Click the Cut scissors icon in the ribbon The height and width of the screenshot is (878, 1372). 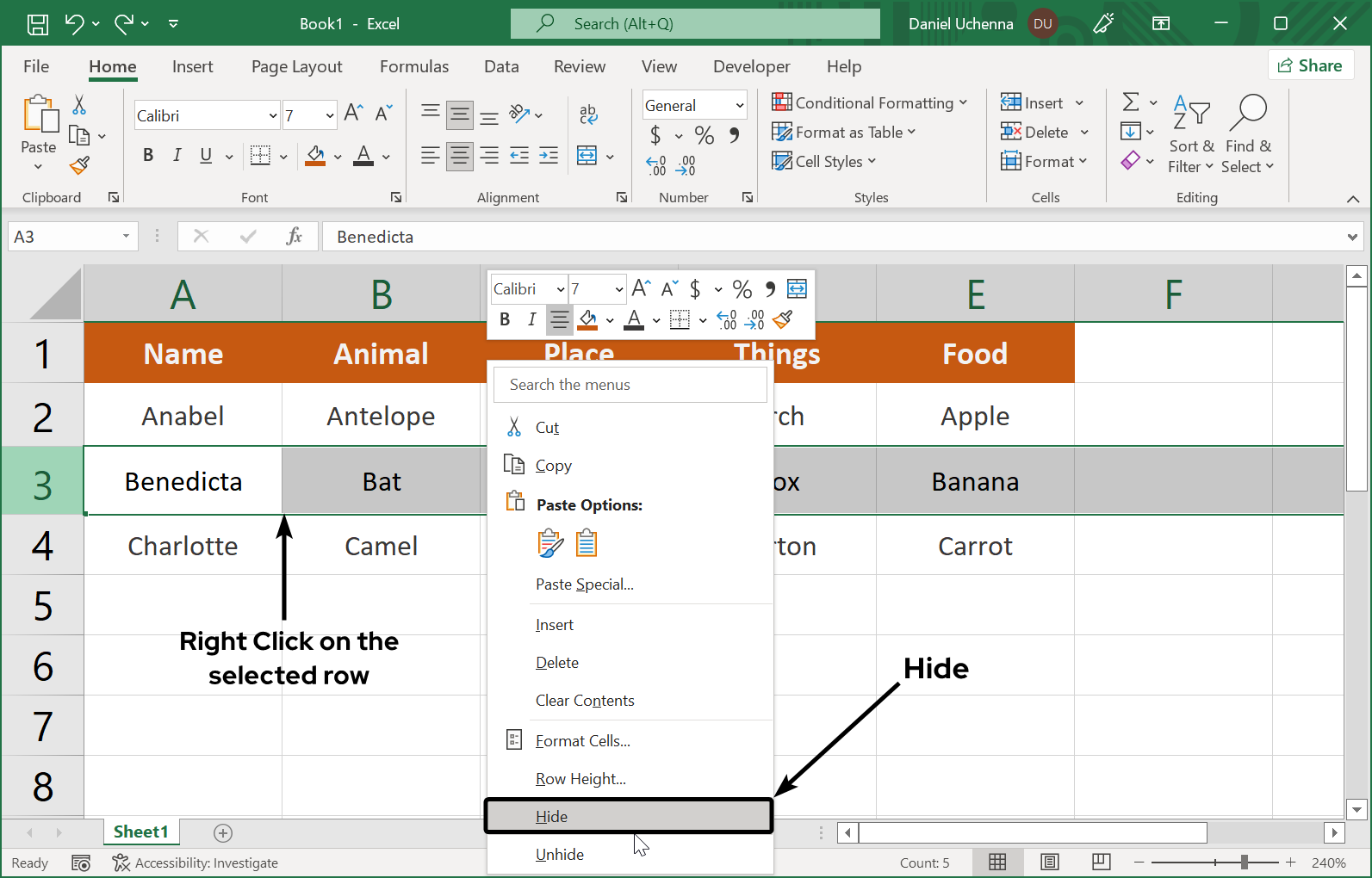click(79, 105)
